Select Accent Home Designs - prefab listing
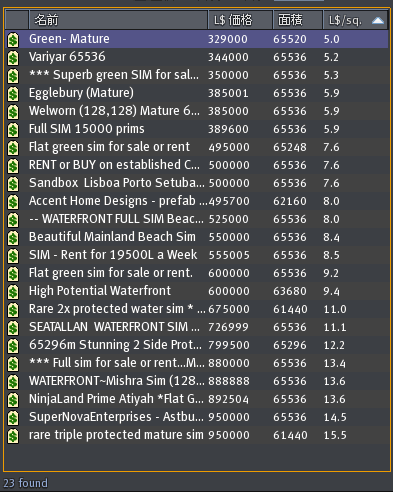 tap(197, 201)
